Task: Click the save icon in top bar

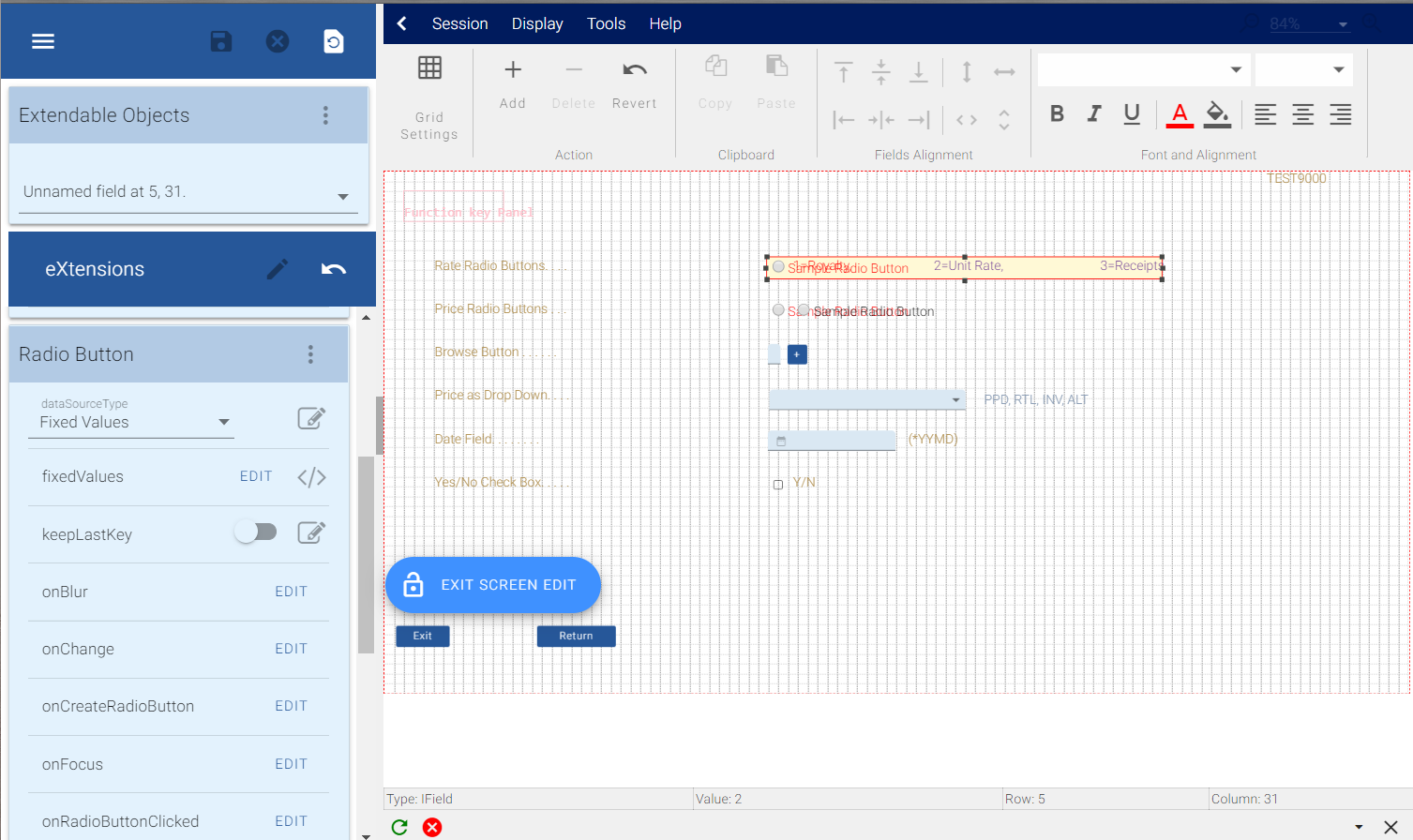Action: pyautogui.click(x=221, y=41)
